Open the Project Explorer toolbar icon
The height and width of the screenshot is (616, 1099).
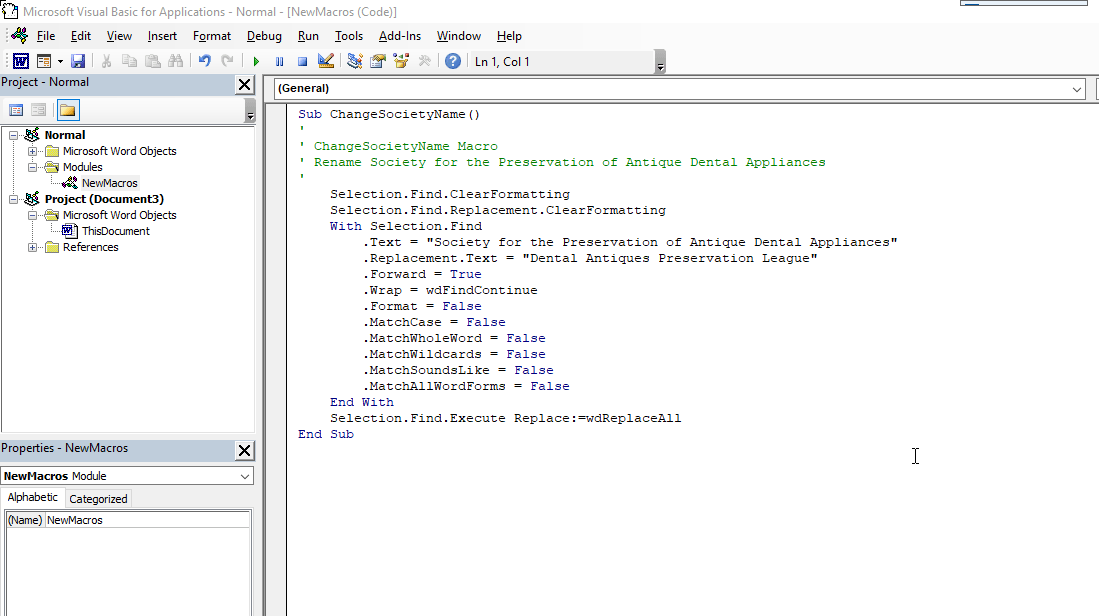click(353, 60)
